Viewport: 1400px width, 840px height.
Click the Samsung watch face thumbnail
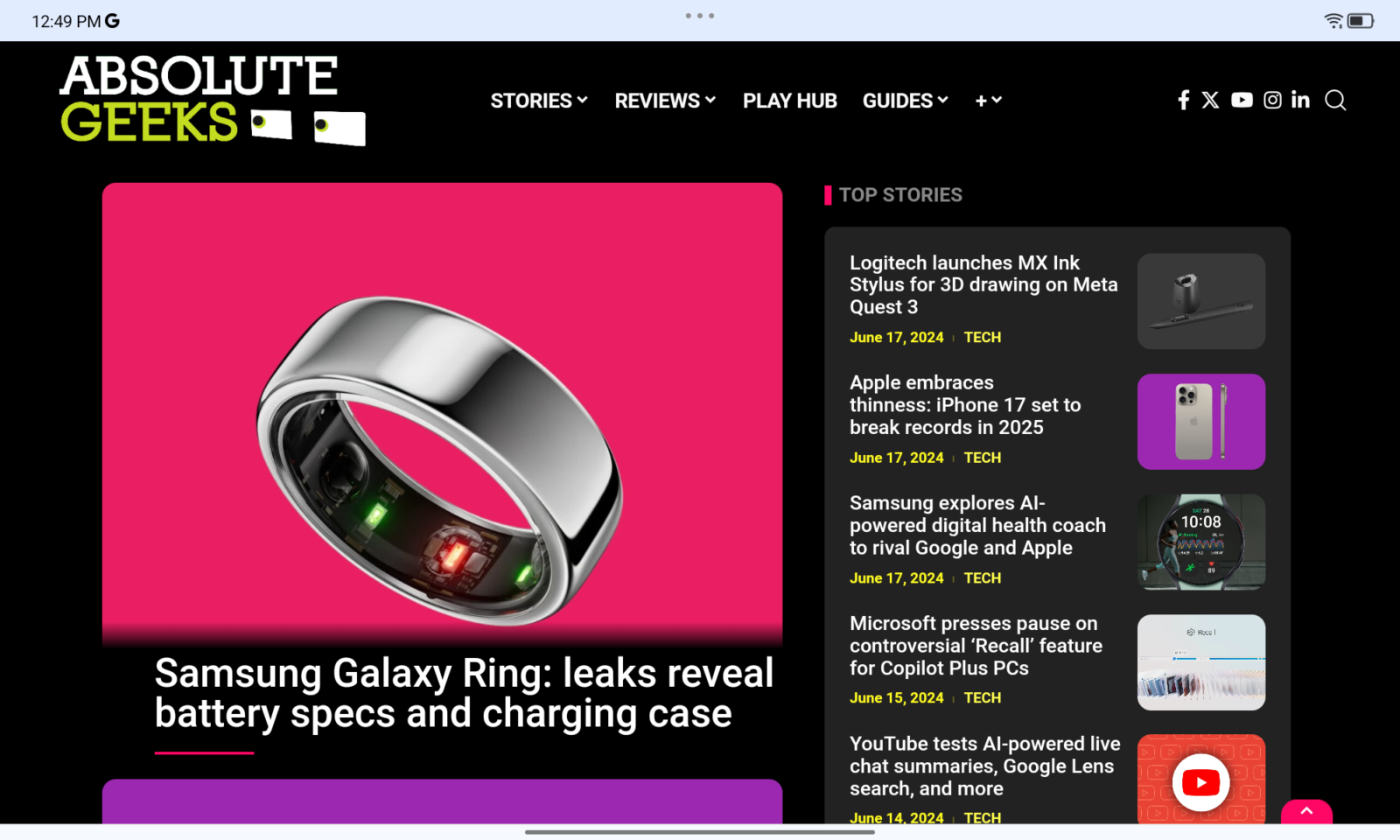[x=1201, y=542]
